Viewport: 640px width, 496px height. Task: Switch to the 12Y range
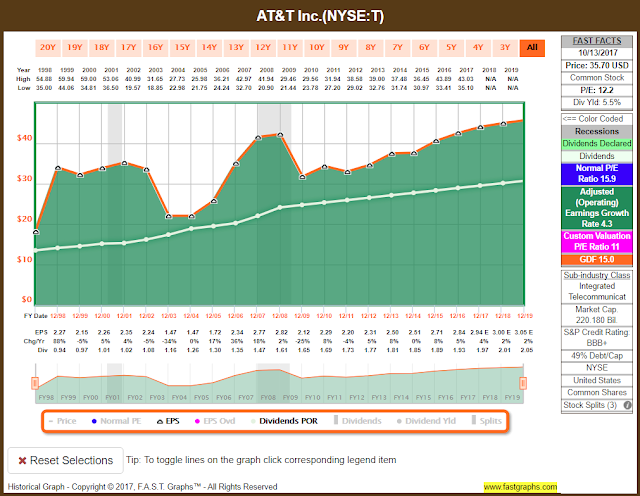coord(263,47)
